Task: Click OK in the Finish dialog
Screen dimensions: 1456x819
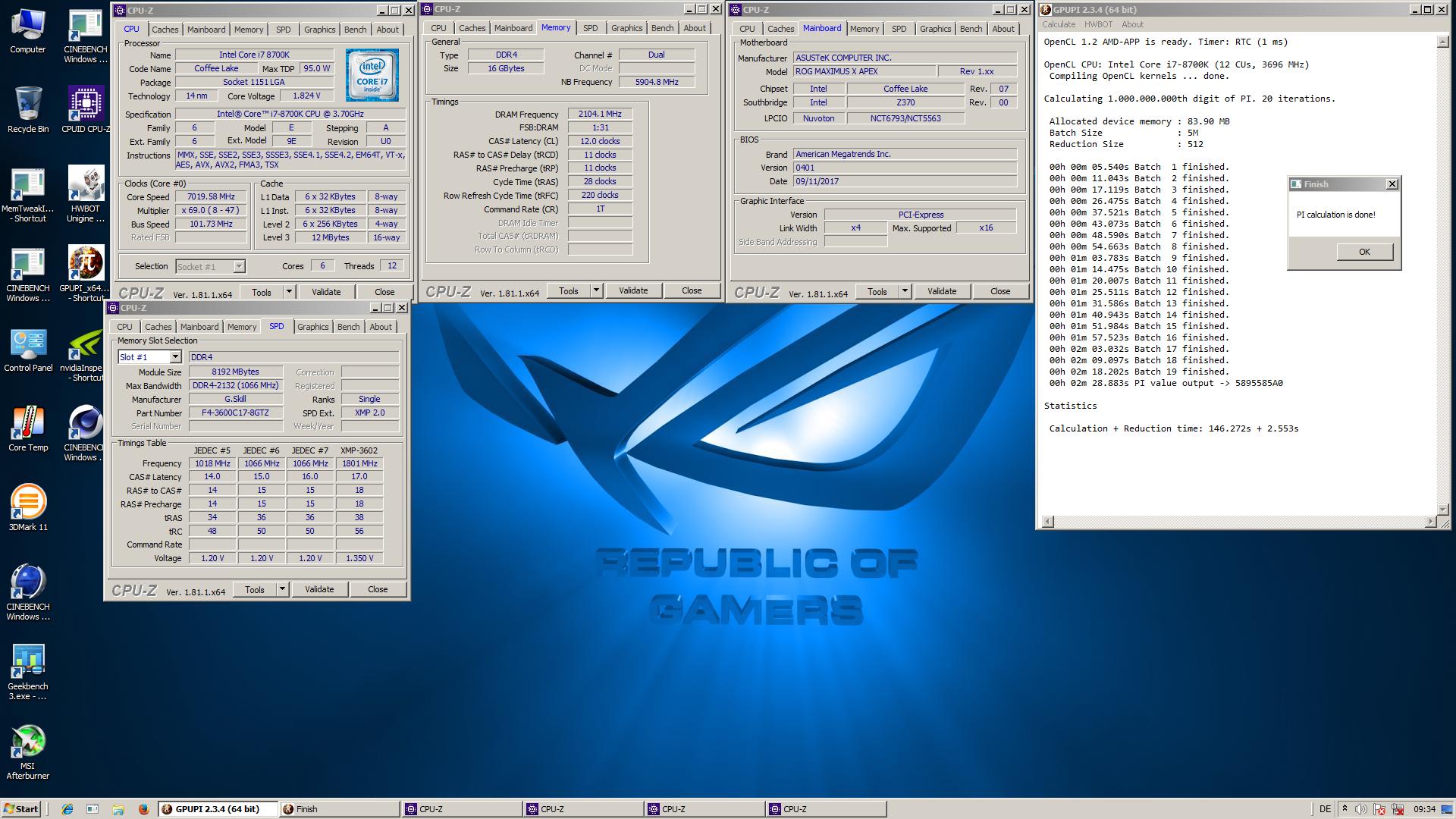Action: [1364, 252]
